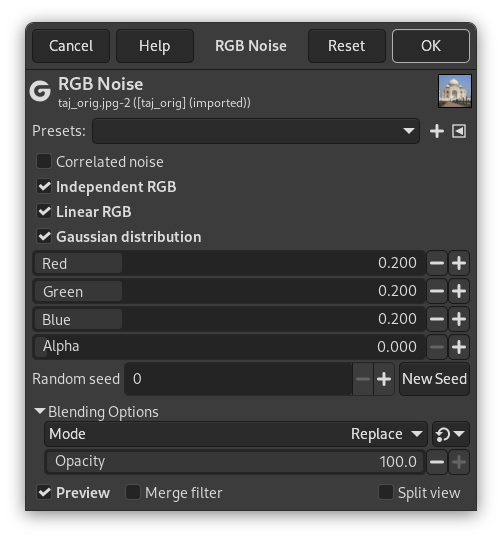This screenshot has width=502, height=539.
Task: Increase the Alpha value with plus
Action: pos(459,347)
